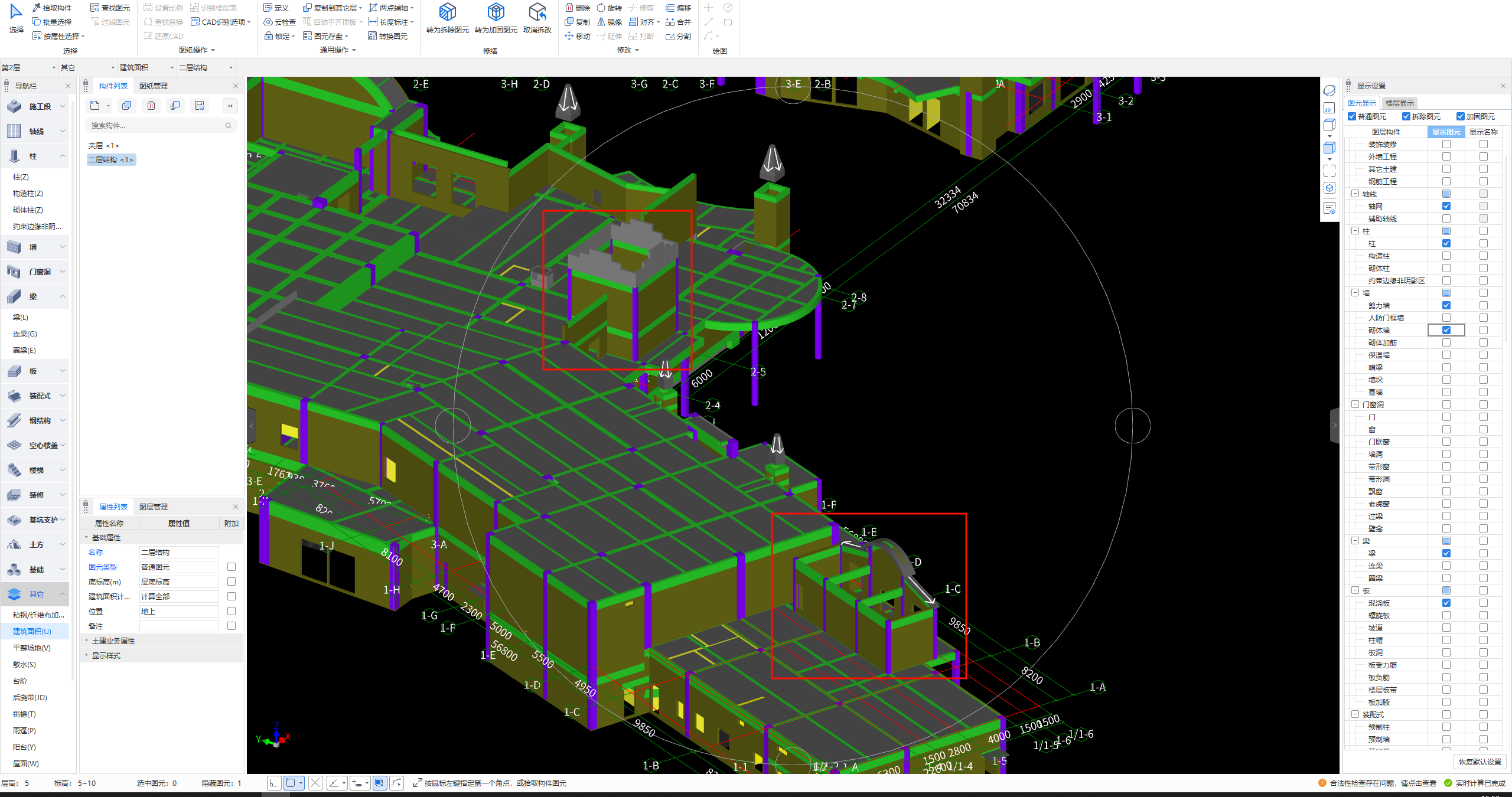Click the 旋转 rotate tool
The image size is (1512, 797).
[609, 8]
